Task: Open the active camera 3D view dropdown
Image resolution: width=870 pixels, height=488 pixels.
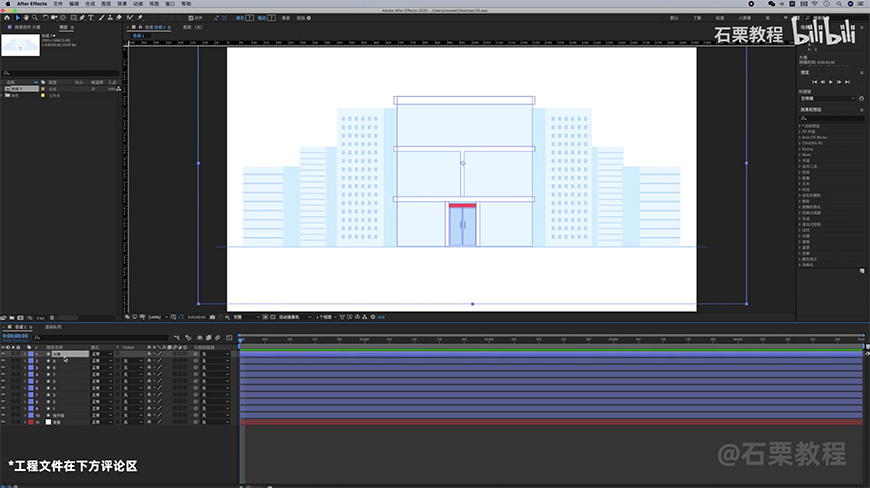Action: (294, 317)
